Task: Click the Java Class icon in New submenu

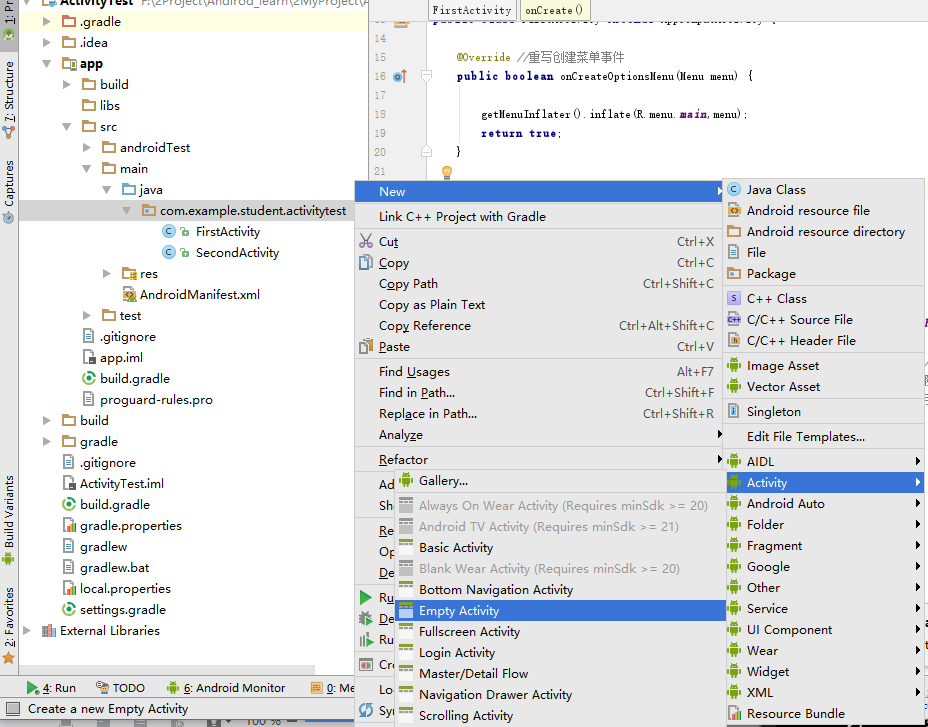Action: click(x=734, y=190)
